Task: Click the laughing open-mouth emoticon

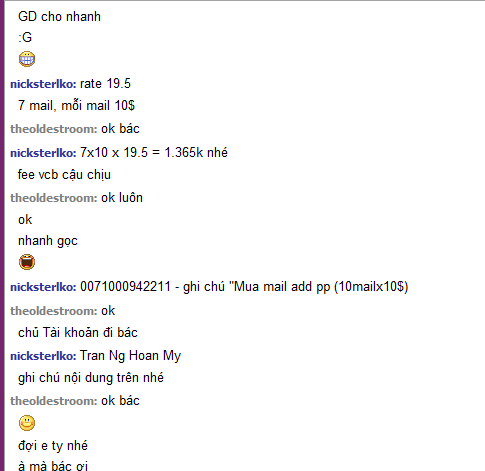Action: pyautogui.click(x=27, y=262)
